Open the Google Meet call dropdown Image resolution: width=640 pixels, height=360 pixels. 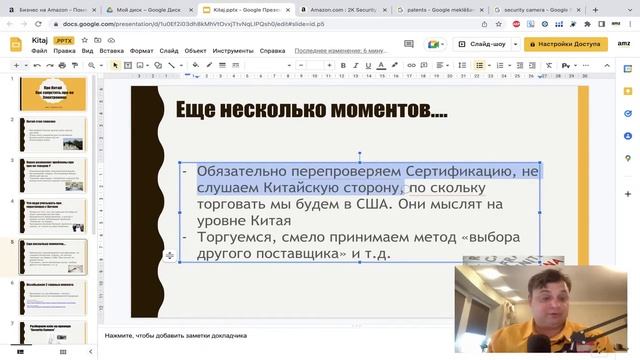click(436, 44)
